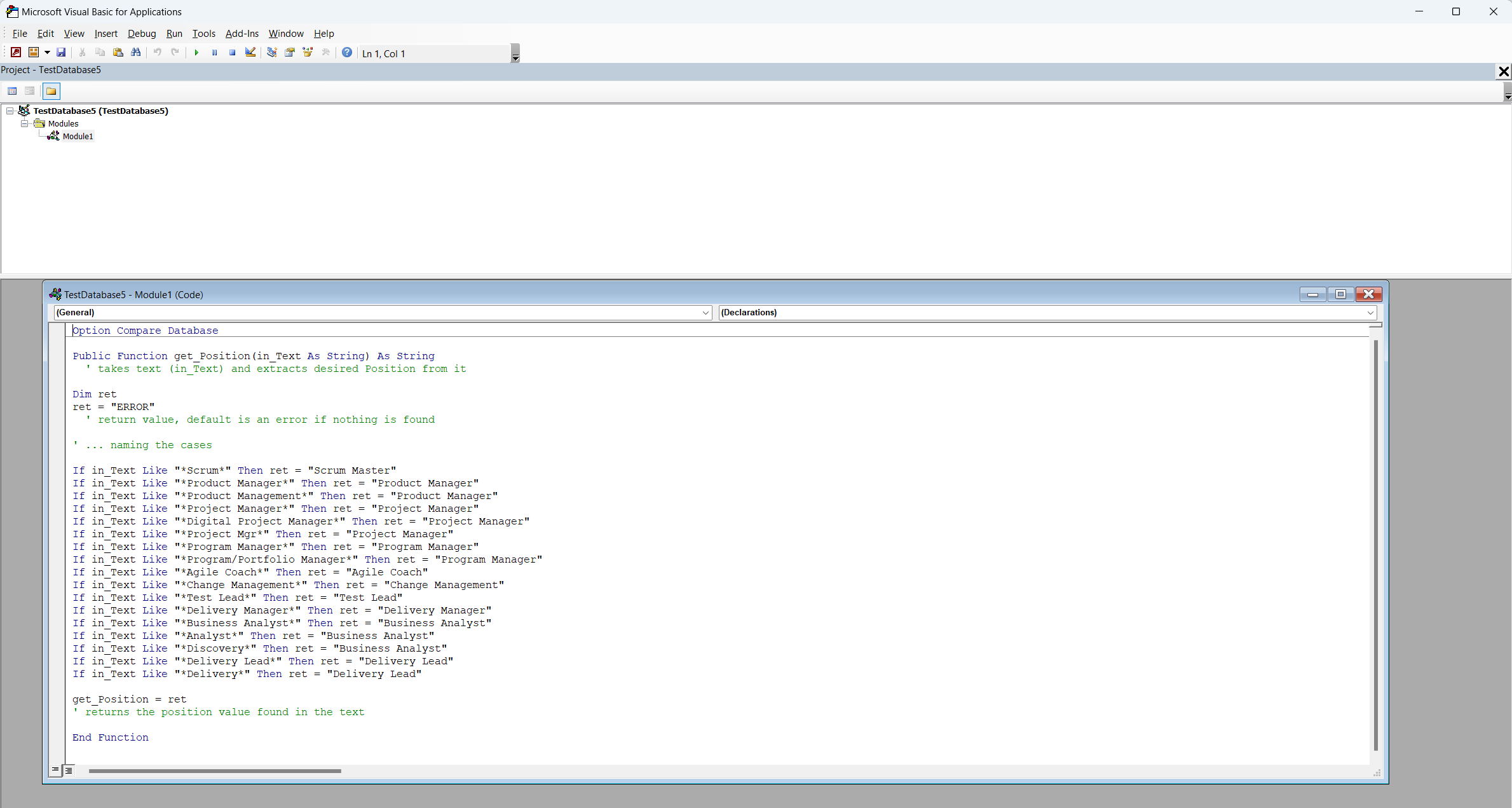Click the Reset stop icon
Image resolution: width=1512 pixels, height=808 pixels.
pos(232,53)
